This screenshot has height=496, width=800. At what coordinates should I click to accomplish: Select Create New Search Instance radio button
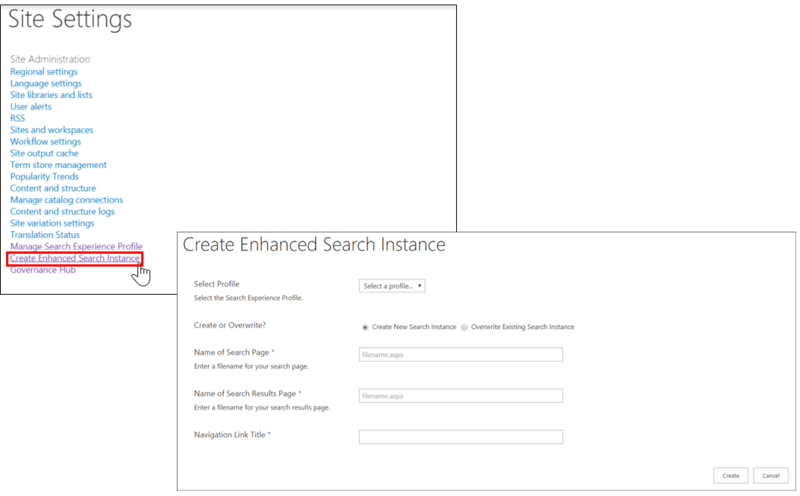click(364, 327)
